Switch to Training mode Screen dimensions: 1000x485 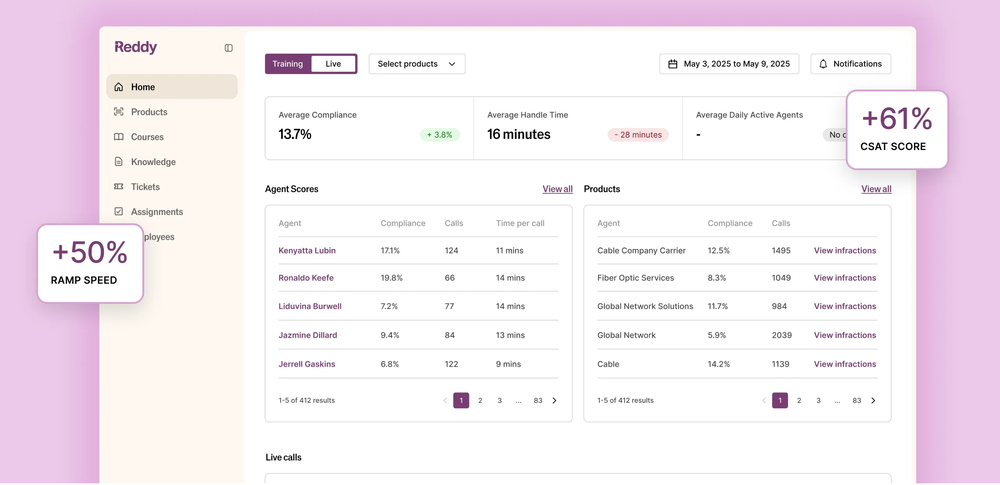pyautogui.click(x=288, y=64)
